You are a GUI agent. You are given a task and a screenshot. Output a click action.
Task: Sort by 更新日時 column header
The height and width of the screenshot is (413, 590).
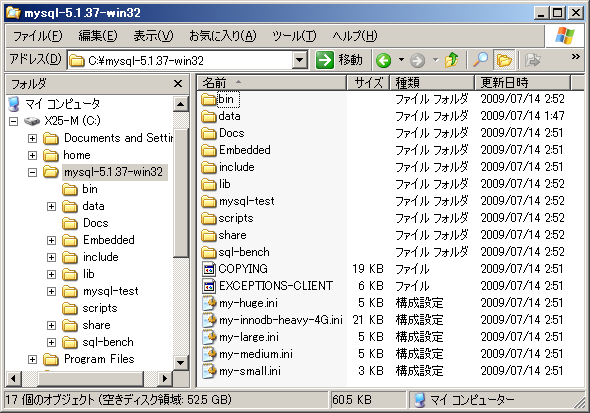[x=522, y=82]
